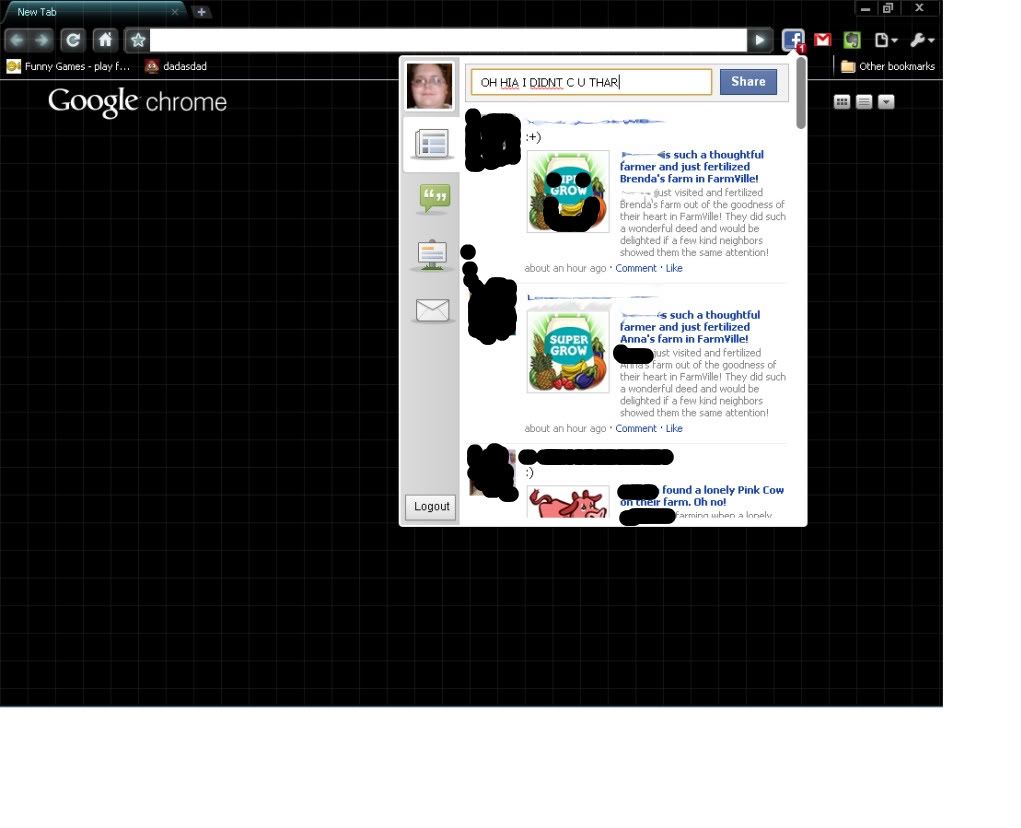Open the Brenda's farm FarmVille story link

pos(692,167)
